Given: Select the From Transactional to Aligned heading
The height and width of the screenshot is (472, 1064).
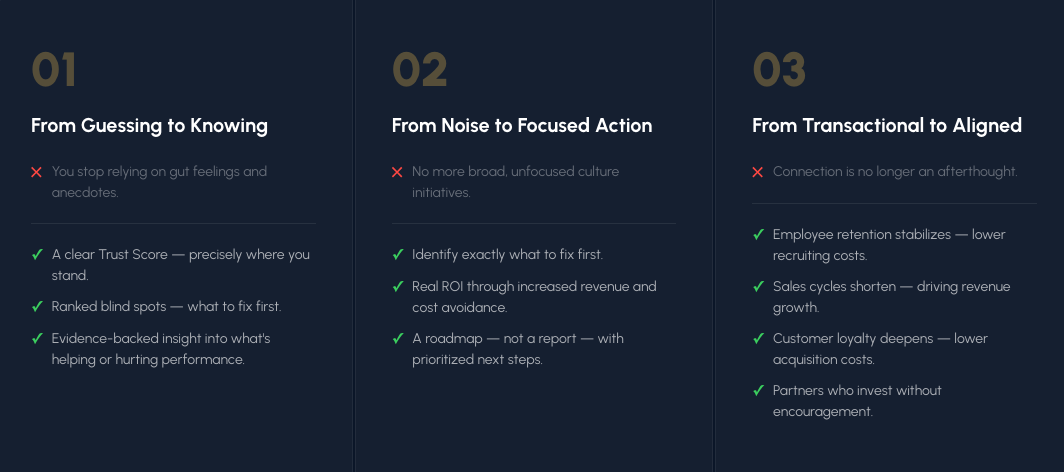Looking at the screenshot, I should (887, 125).
